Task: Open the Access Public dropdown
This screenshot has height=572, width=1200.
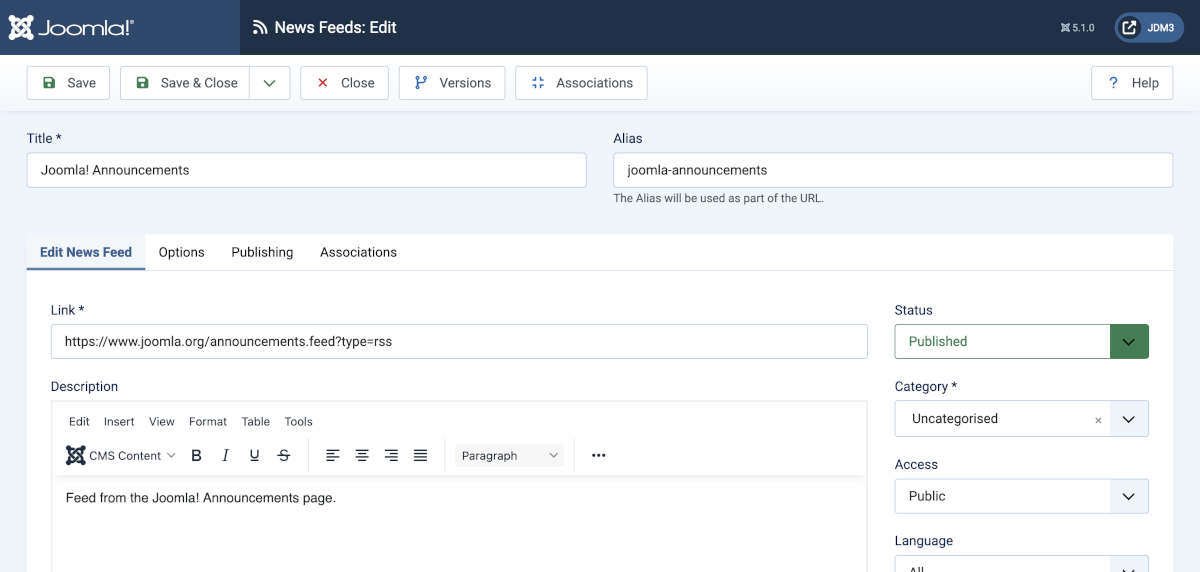Action: (x=1022, y=496)
